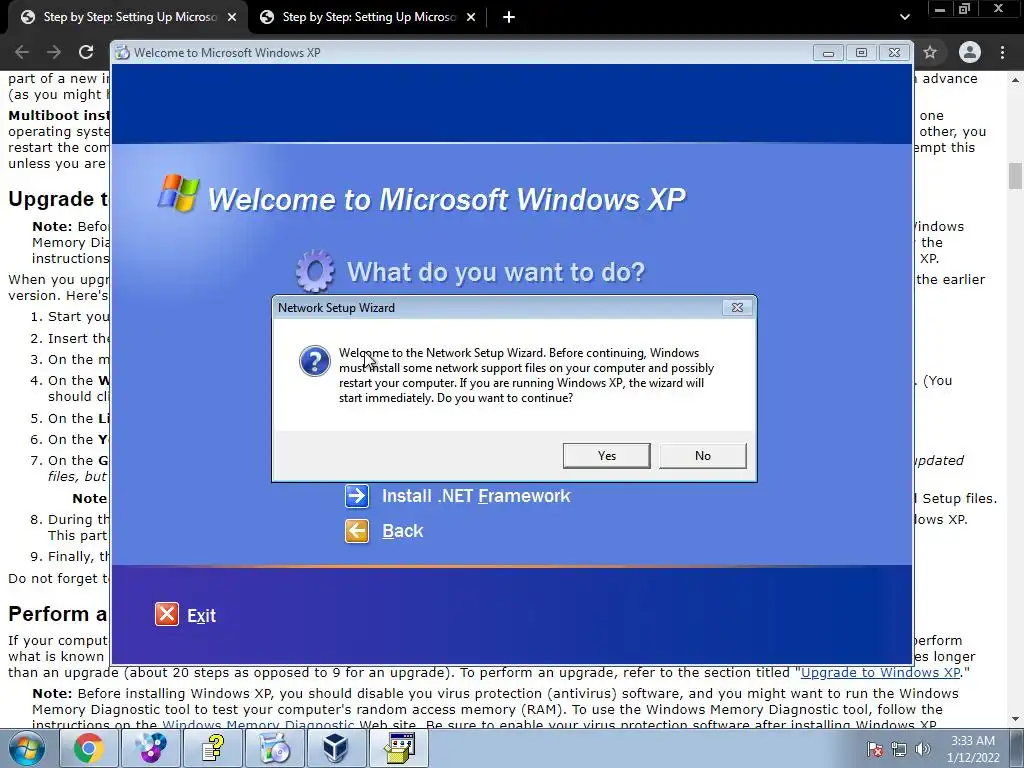Screen dimensions: 1024x768
Task: Click the blue arrow beside Install .NET Framework
Action: pos(357,496)
